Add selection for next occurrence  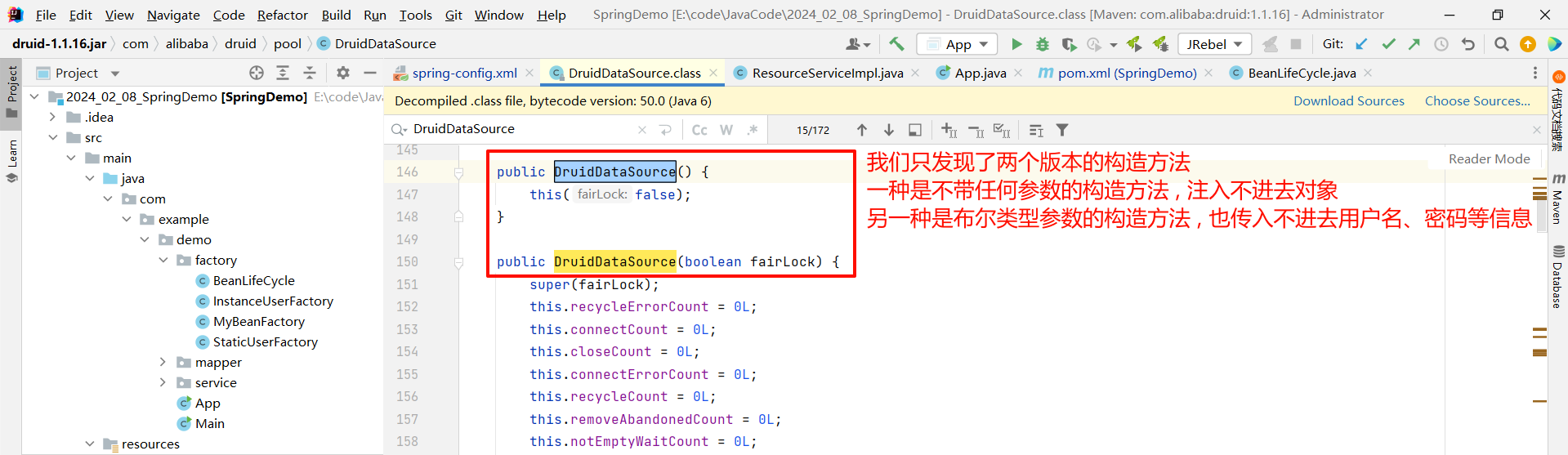(x=949, y=130)
